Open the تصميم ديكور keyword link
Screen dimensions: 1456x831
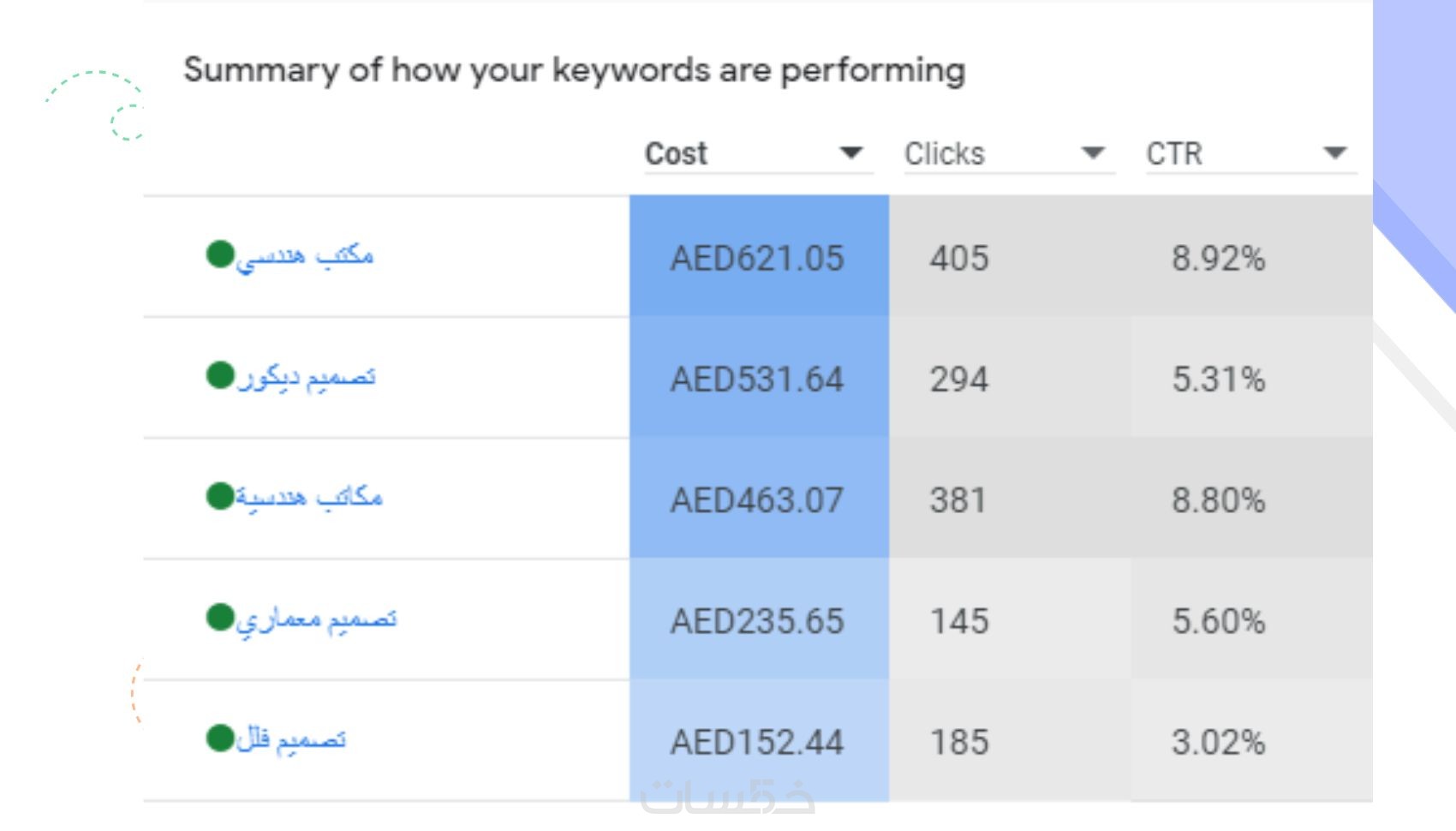click(x=307, y=377)
